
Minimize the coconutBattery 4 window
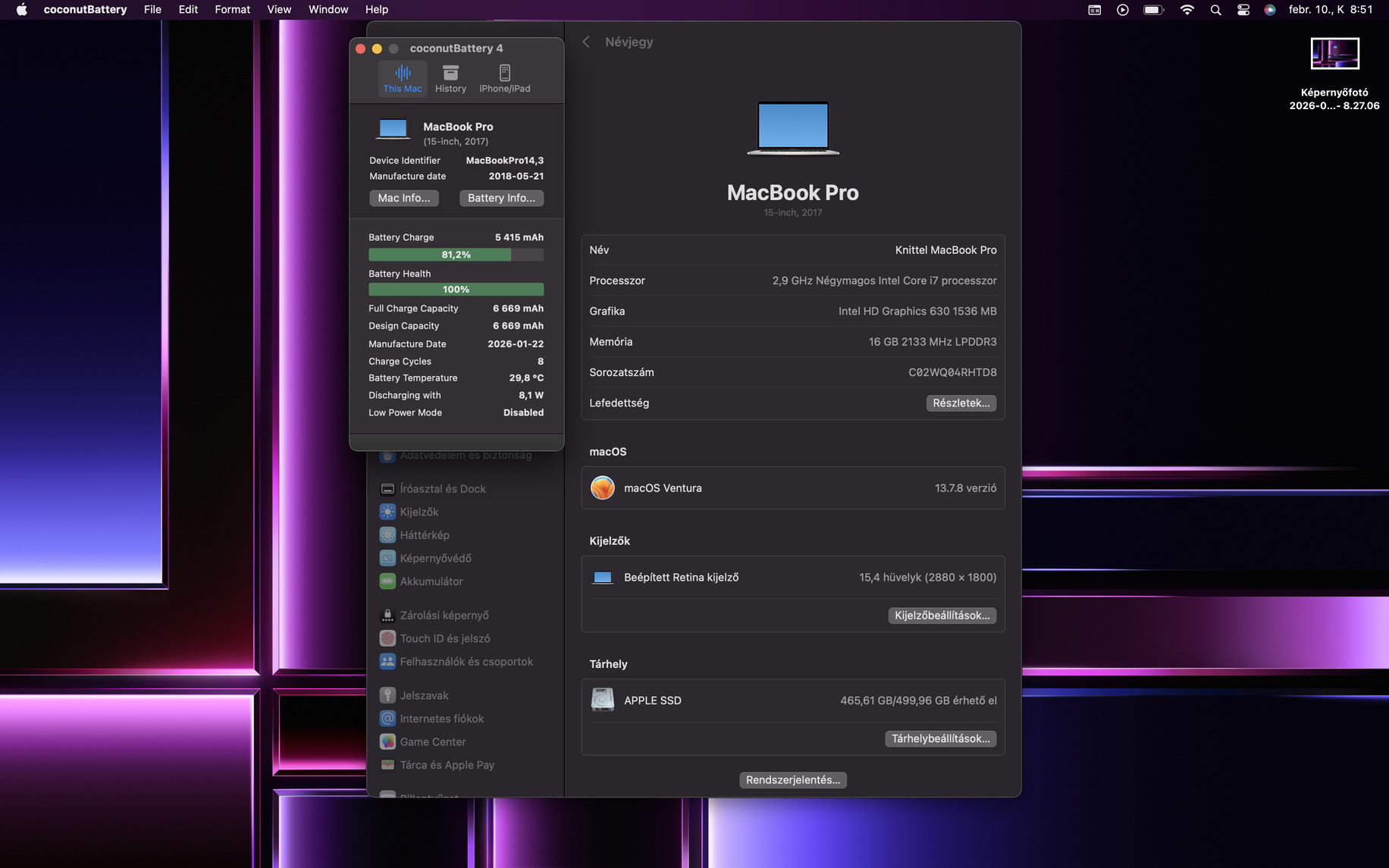coord(377,49)
